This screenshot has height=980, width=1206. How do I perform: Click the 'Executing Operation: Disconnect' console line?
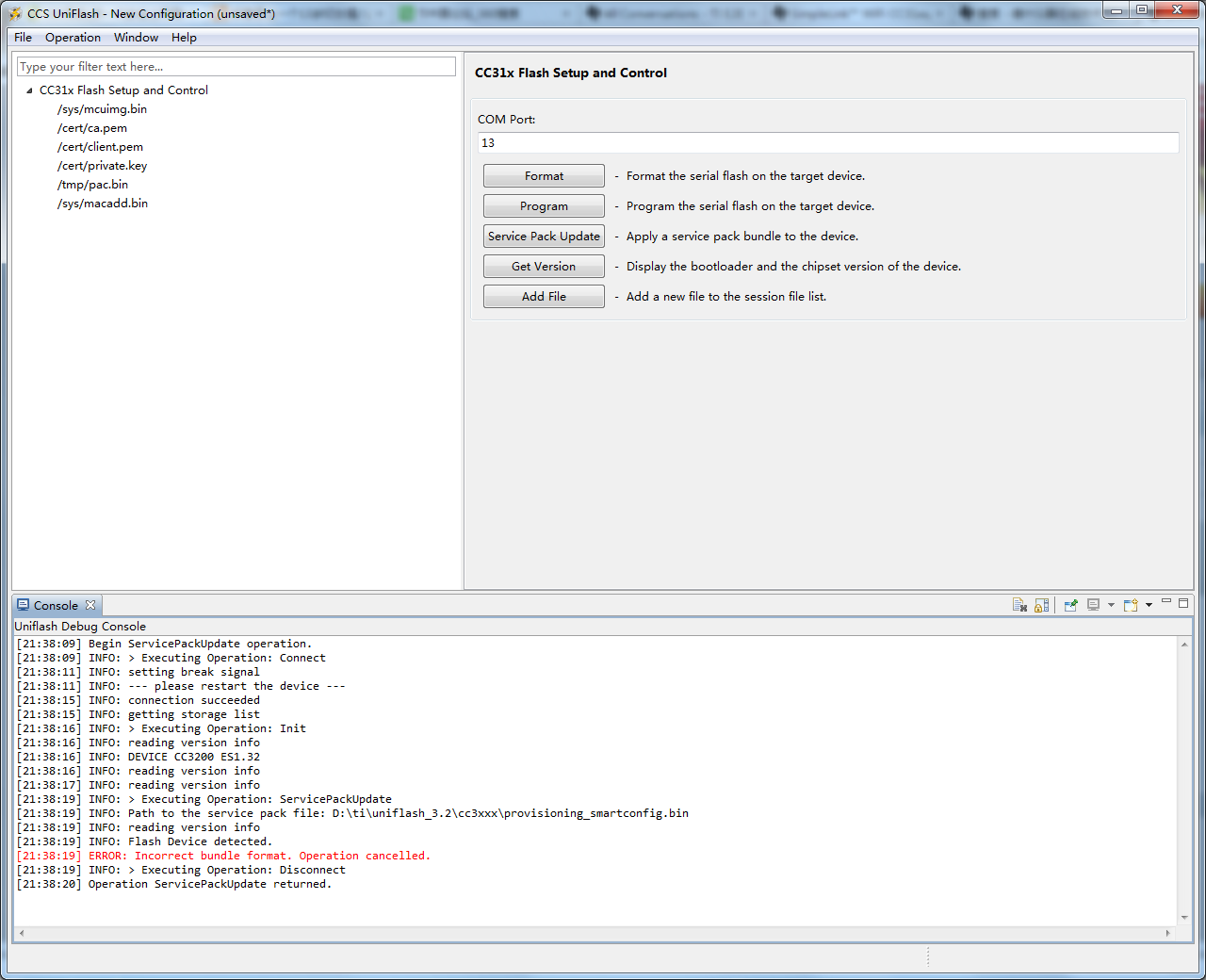pos(181,870)
